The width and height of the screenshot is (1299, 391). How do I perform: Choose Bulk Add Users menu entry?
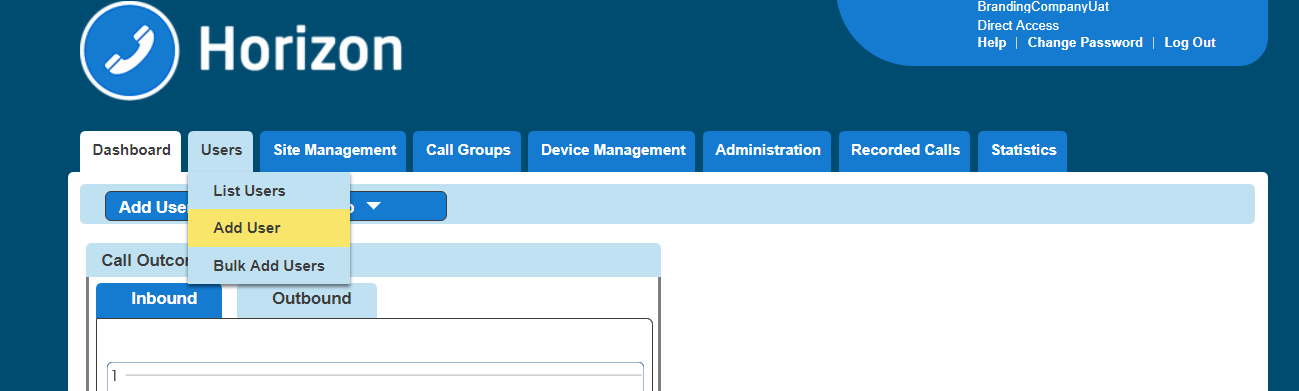(269, 266)
